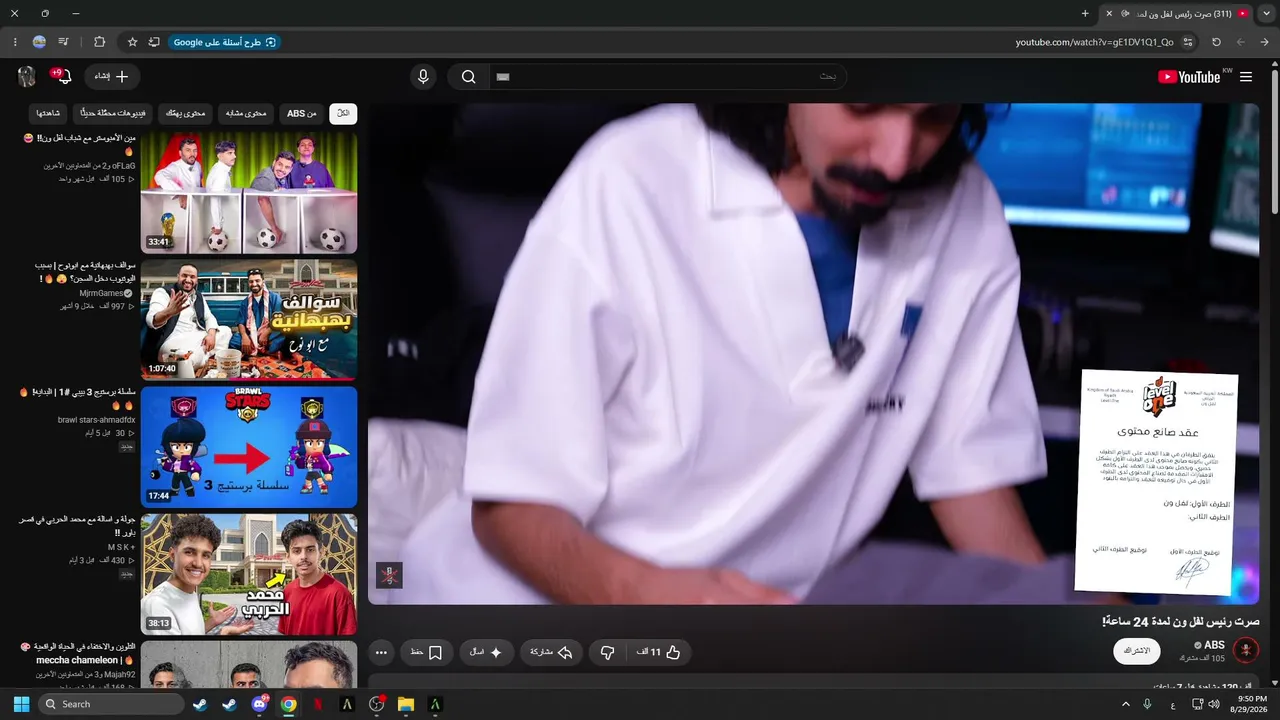
Task: Open the 1:07:40 'سوالف بهبهانية' thumbnail
Action: pos(249,320)
